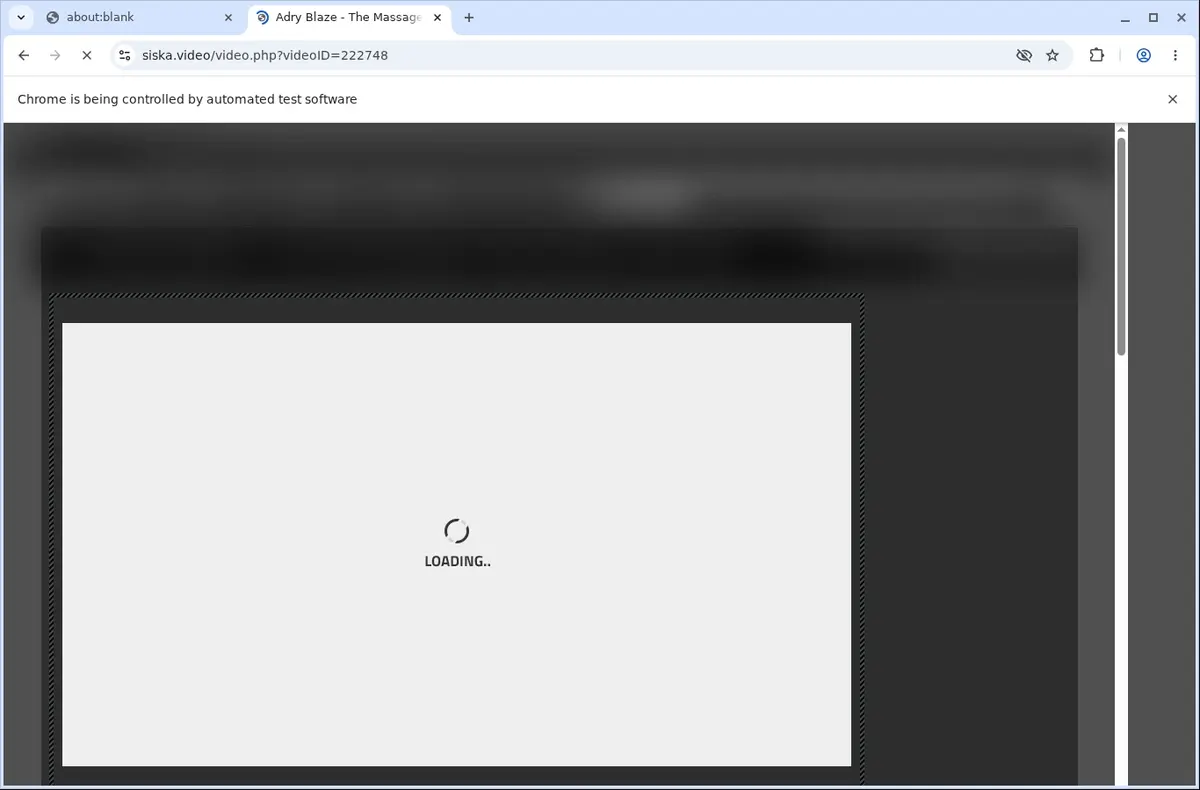The width and height of the screenshot is (1200, 790).
Task: Open a new browser tab
Action: tap(469, 17)
